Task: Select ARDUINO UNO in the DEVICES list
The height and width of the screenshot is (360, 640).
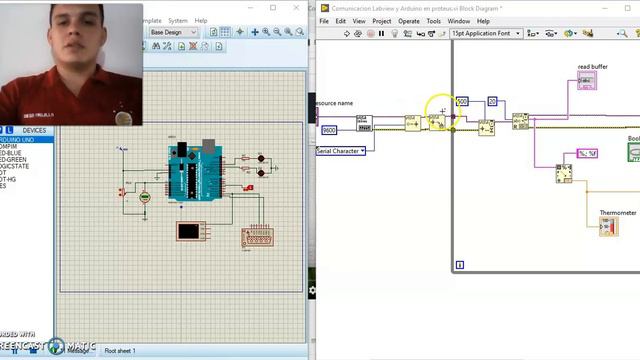Action: (27, 140)
